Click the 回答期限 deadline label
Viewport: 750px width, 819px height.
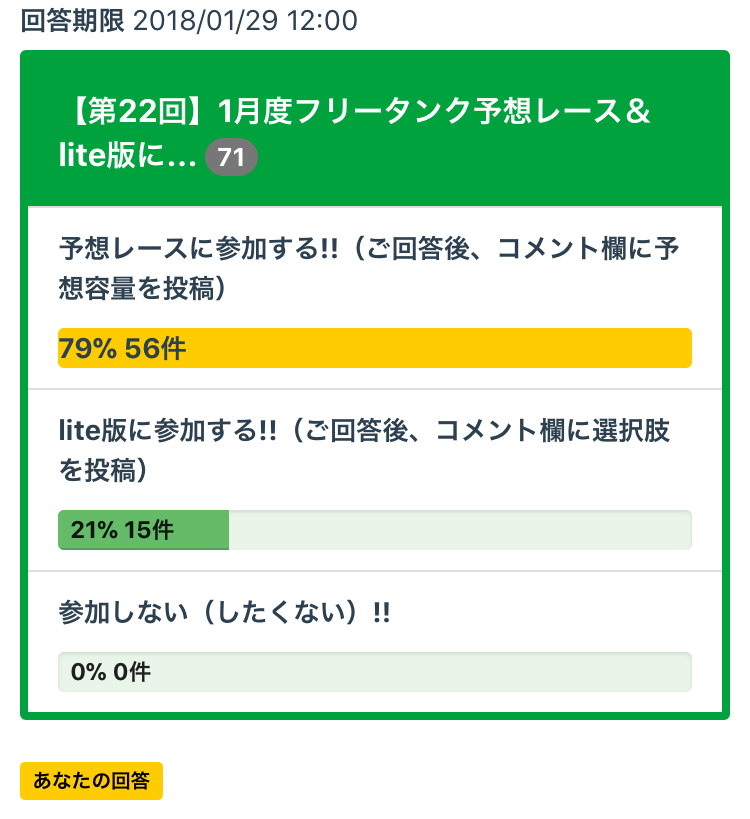tap(72, 20)
